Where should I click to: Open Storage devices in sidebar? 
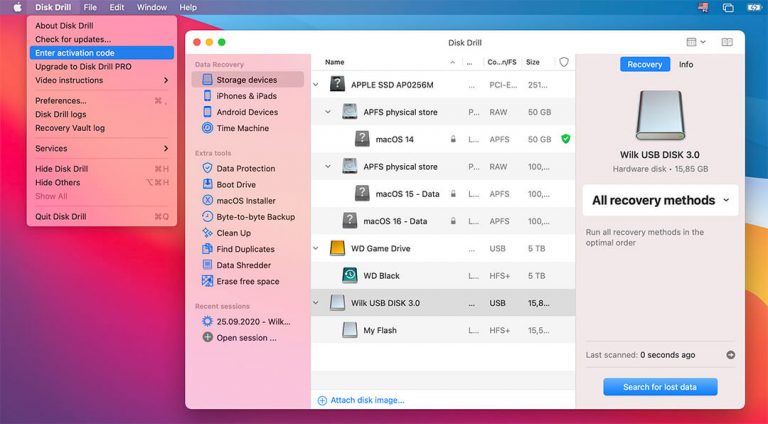247,80
